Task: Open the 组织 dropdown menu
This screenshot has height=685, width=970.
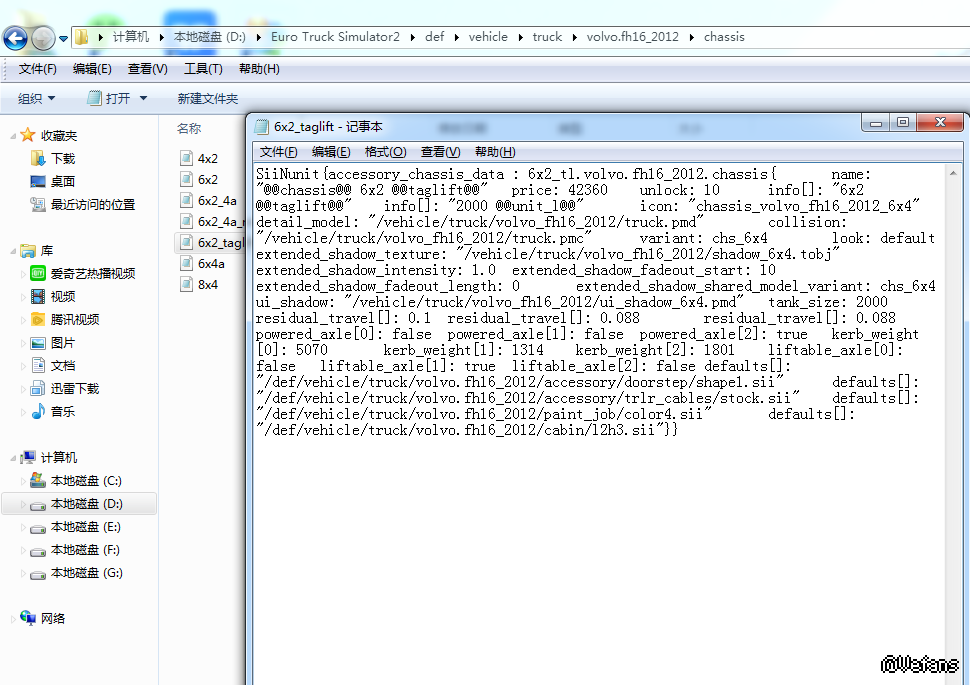Action: click(x=37, y=98)
